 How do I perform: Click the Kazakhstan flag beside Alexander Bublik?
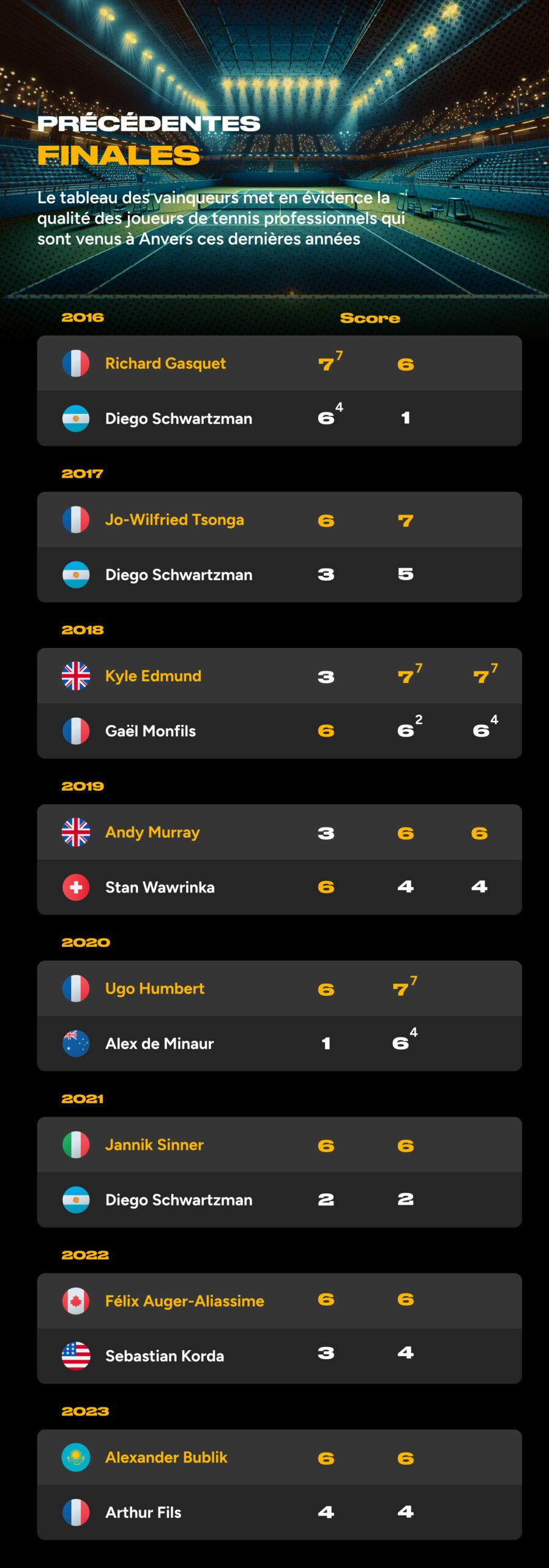point(76,1457)
